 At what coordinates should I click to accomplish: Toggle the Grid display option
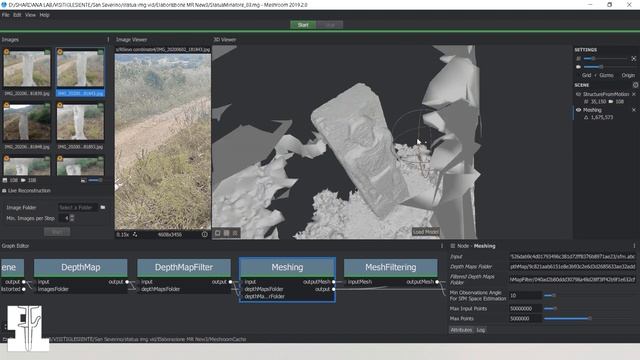587,76
